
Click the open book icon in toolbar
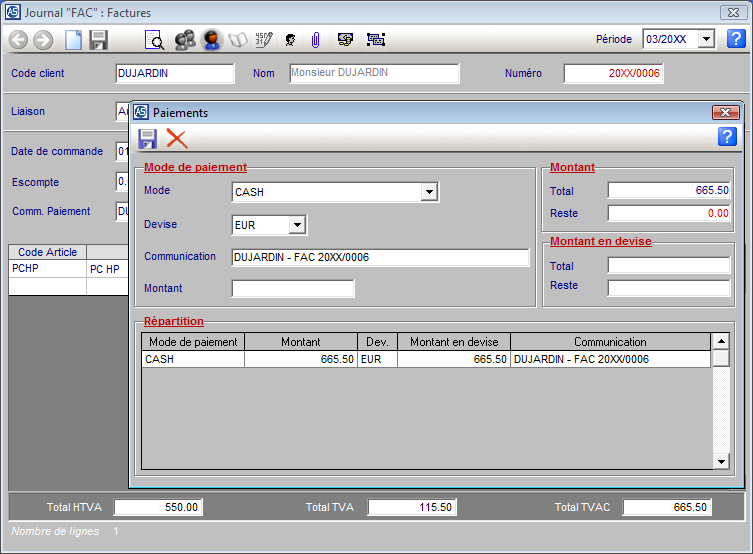[x=238, y=40]
